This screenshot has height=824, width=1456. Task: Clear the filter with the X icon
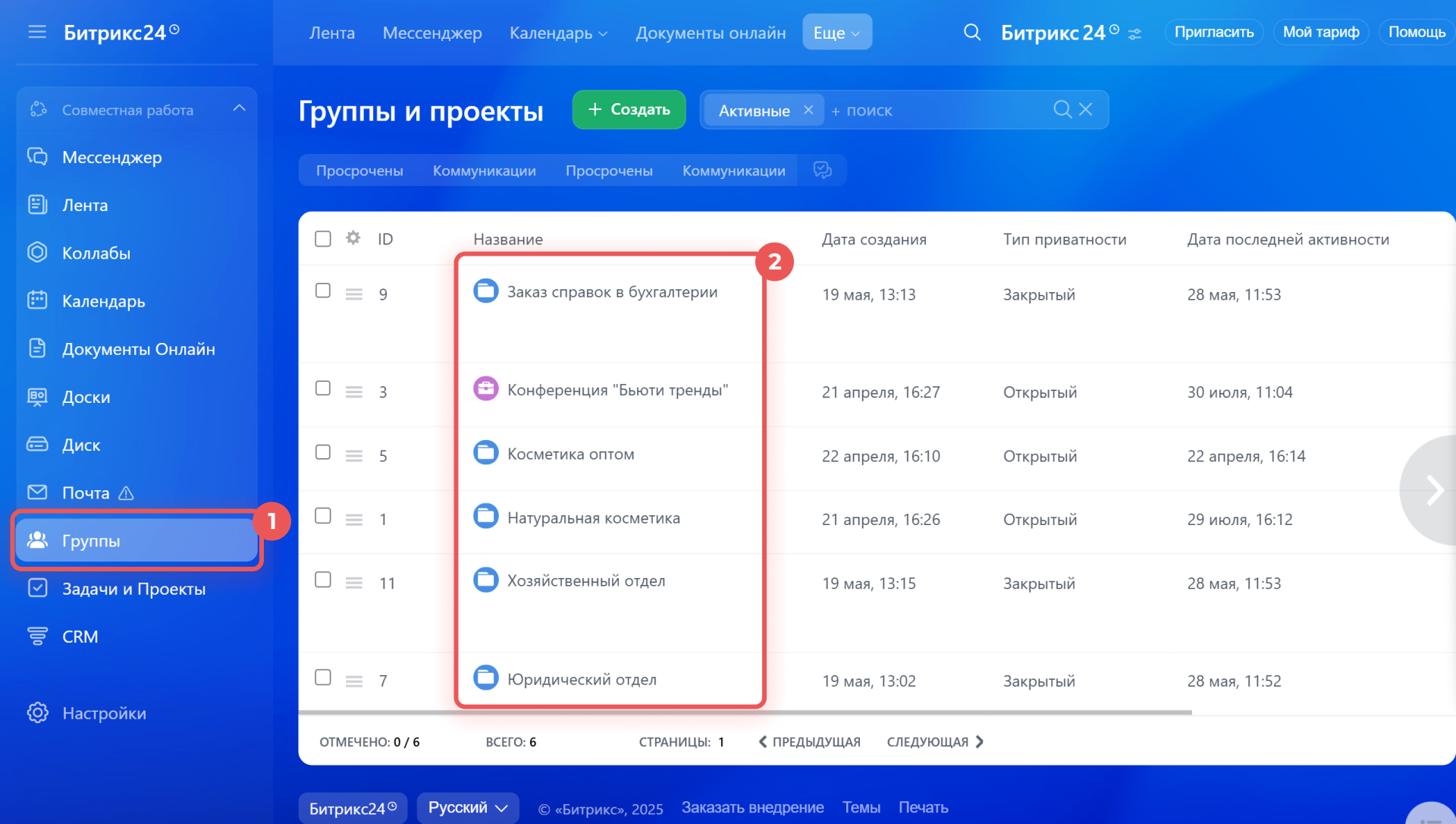coord(1086,109)
